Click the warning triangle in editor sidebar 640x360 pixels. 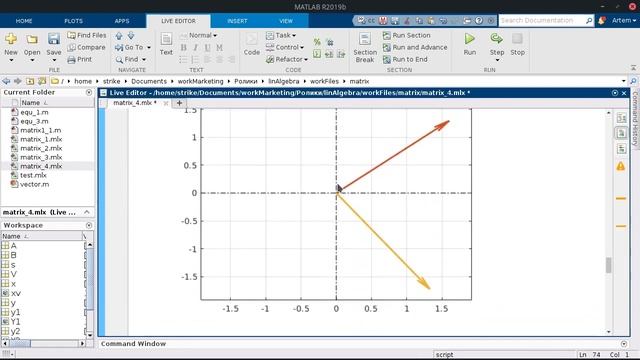tap(621, 166)
